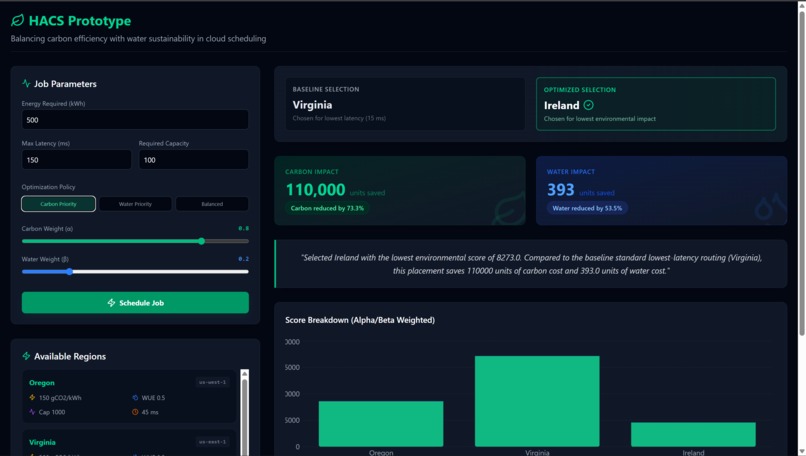Click the "Selected Ireland" explanation quote text
Screen dimensions: 806x456
[531, 264]
